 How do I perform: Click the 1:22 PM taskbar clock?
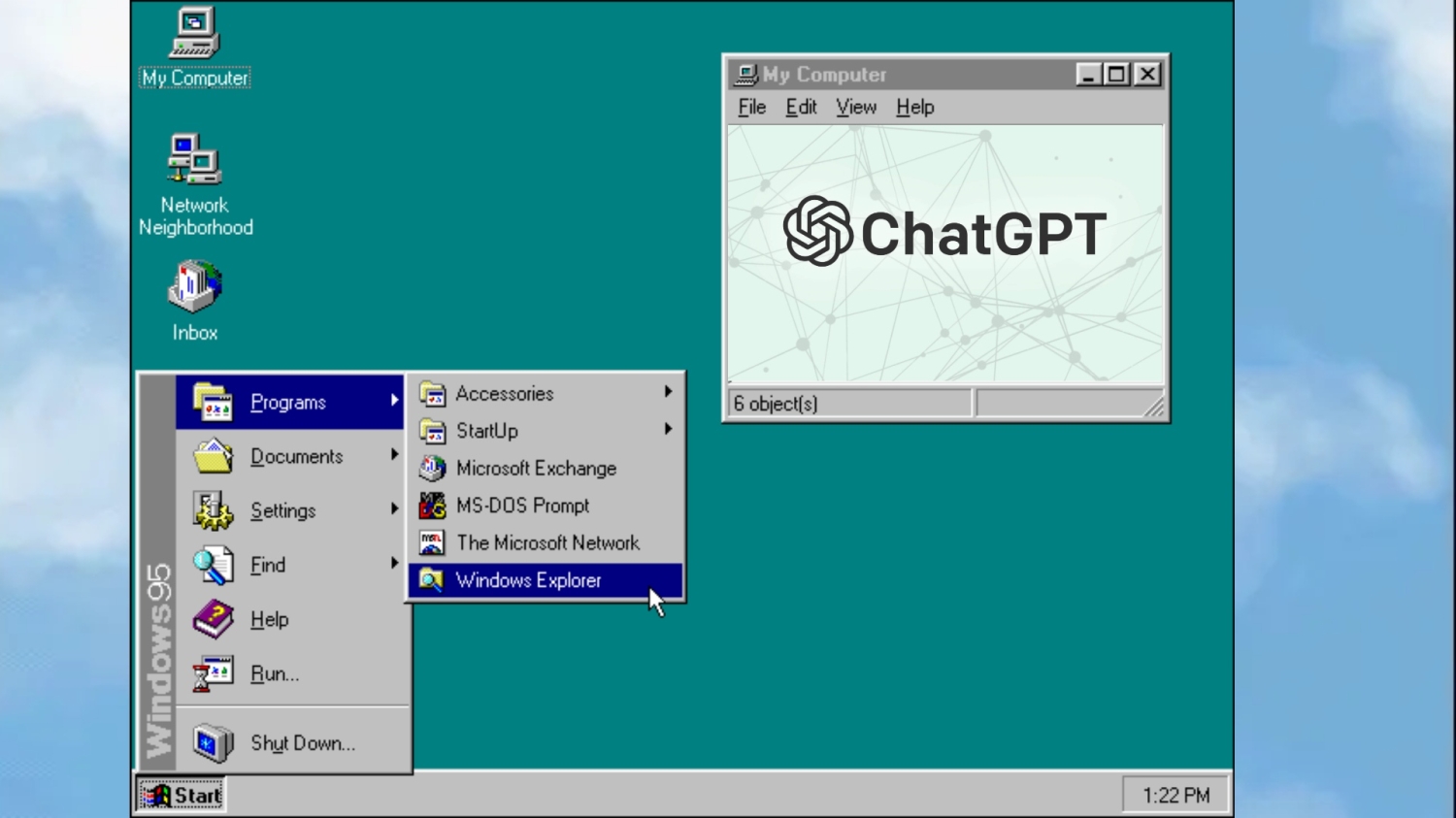tap(1176, 796)
